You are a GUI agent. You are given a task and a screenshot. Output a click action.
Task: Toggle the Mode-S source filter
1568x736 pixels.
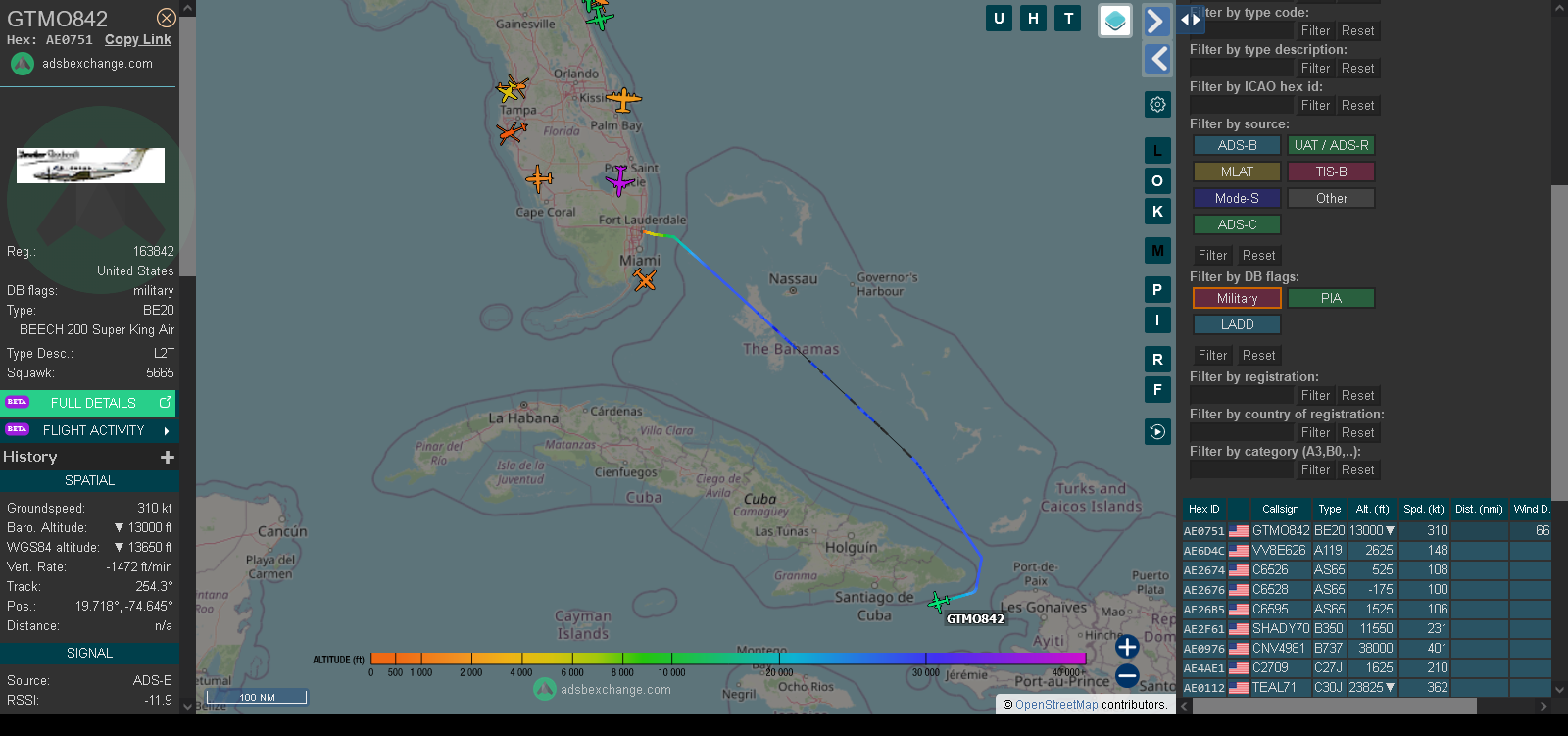click(x=1237, y=198)
